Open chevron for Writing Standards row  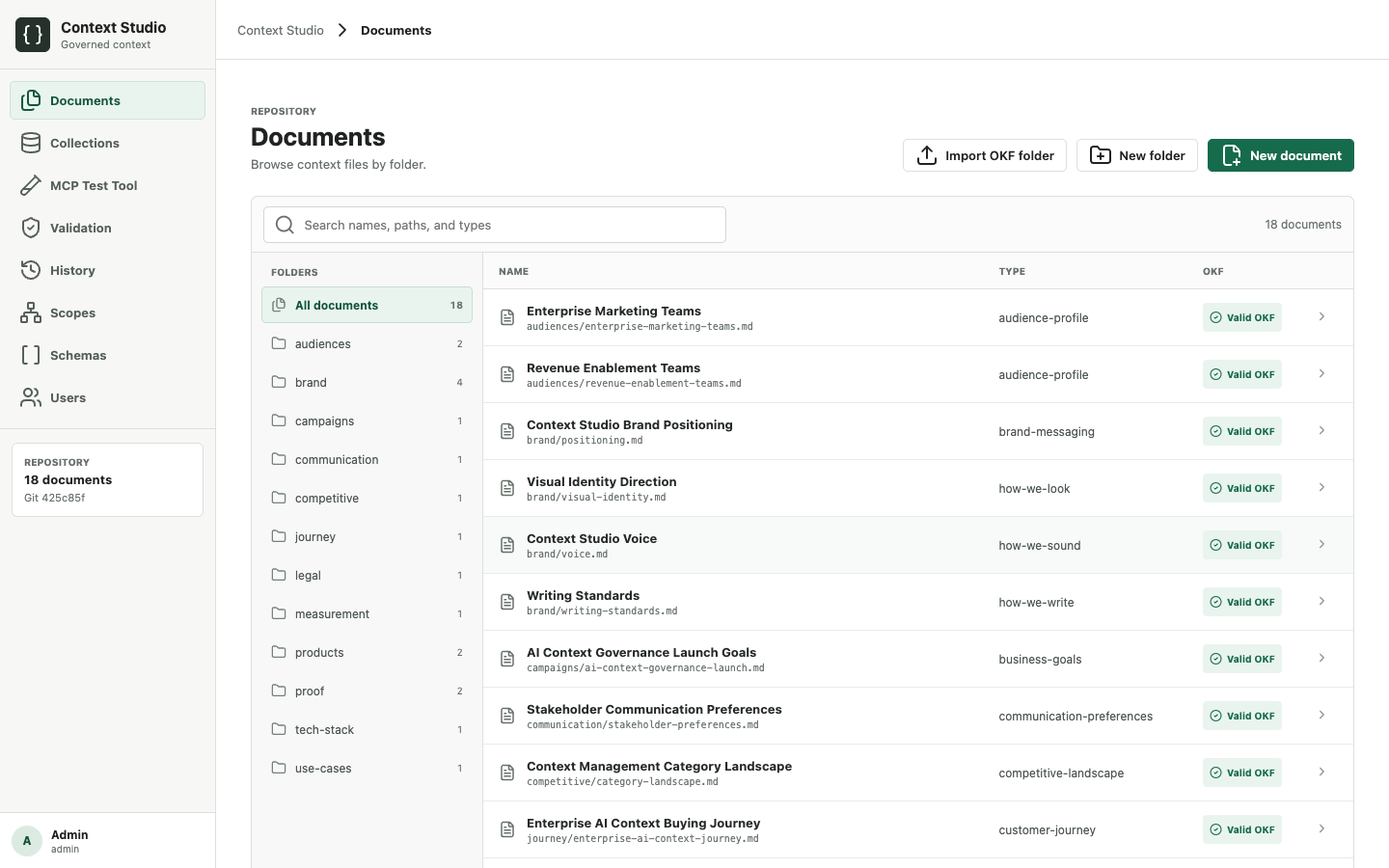(x=1321, y=602)
